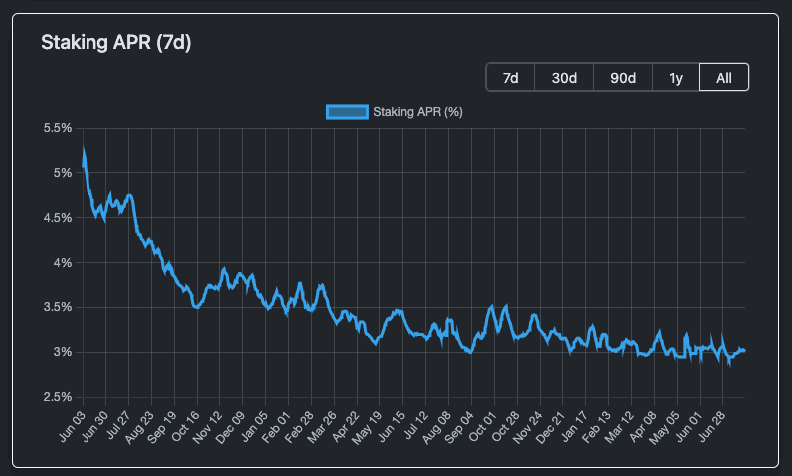The width and height of the screenshot is (792, 476).
Task: Select the 7d time range
Action: tap(510, 78)
